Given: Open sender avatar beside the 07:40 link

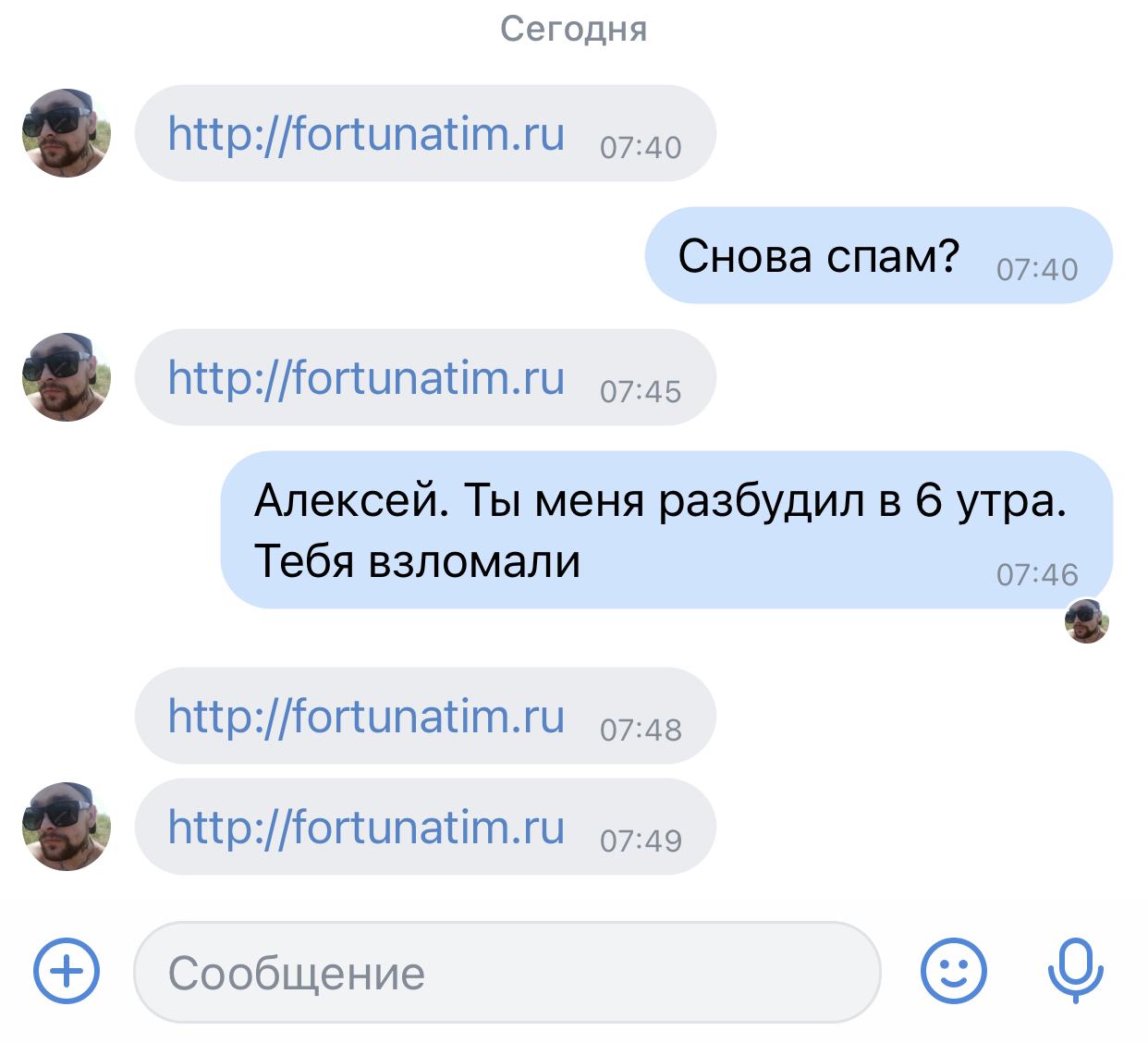Looking at the screenshot, I should [67, 133].
